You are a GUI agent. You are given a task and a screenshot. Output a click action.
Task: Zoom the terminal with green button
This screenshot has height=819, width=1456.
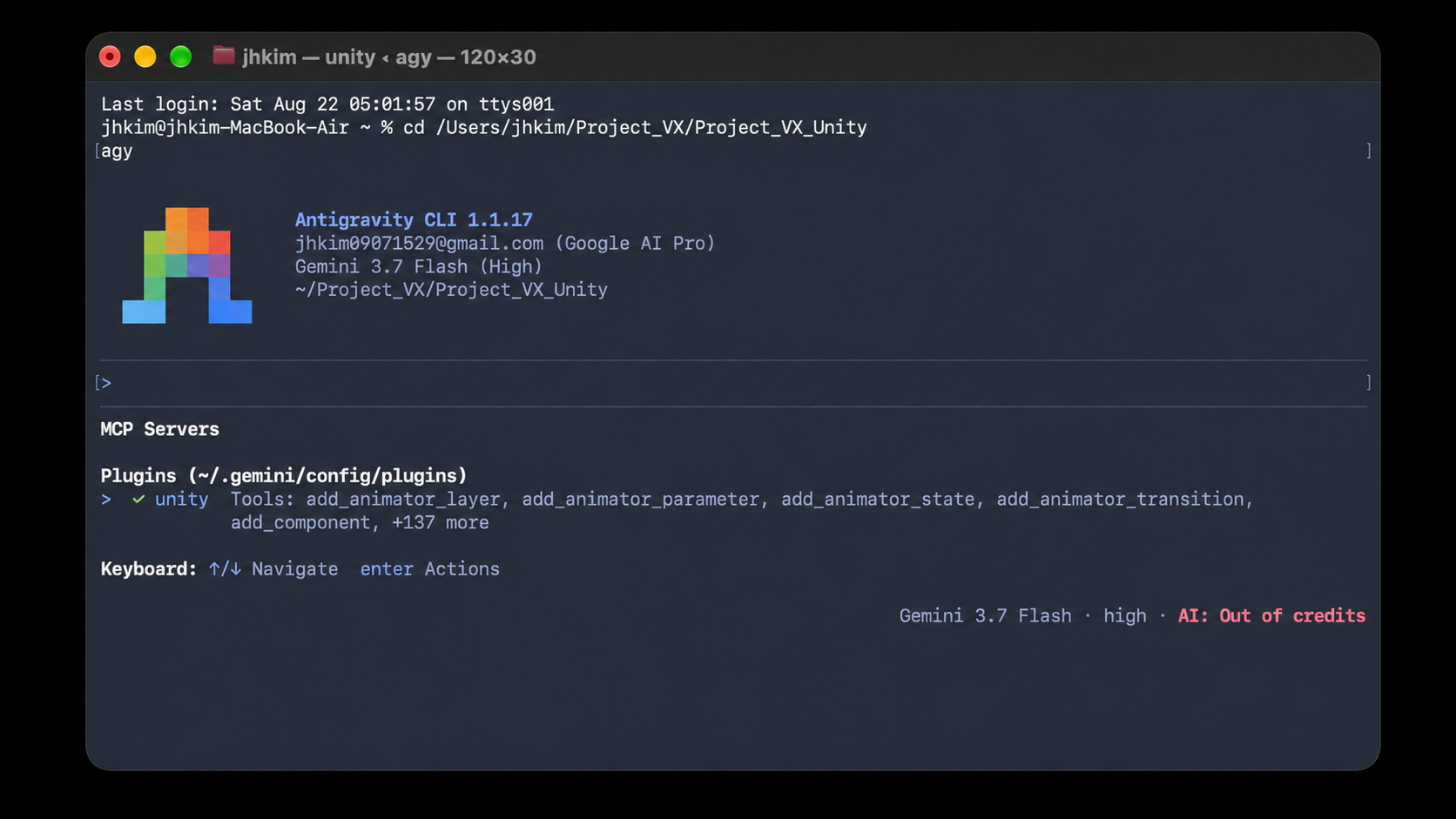click(180, 57)
